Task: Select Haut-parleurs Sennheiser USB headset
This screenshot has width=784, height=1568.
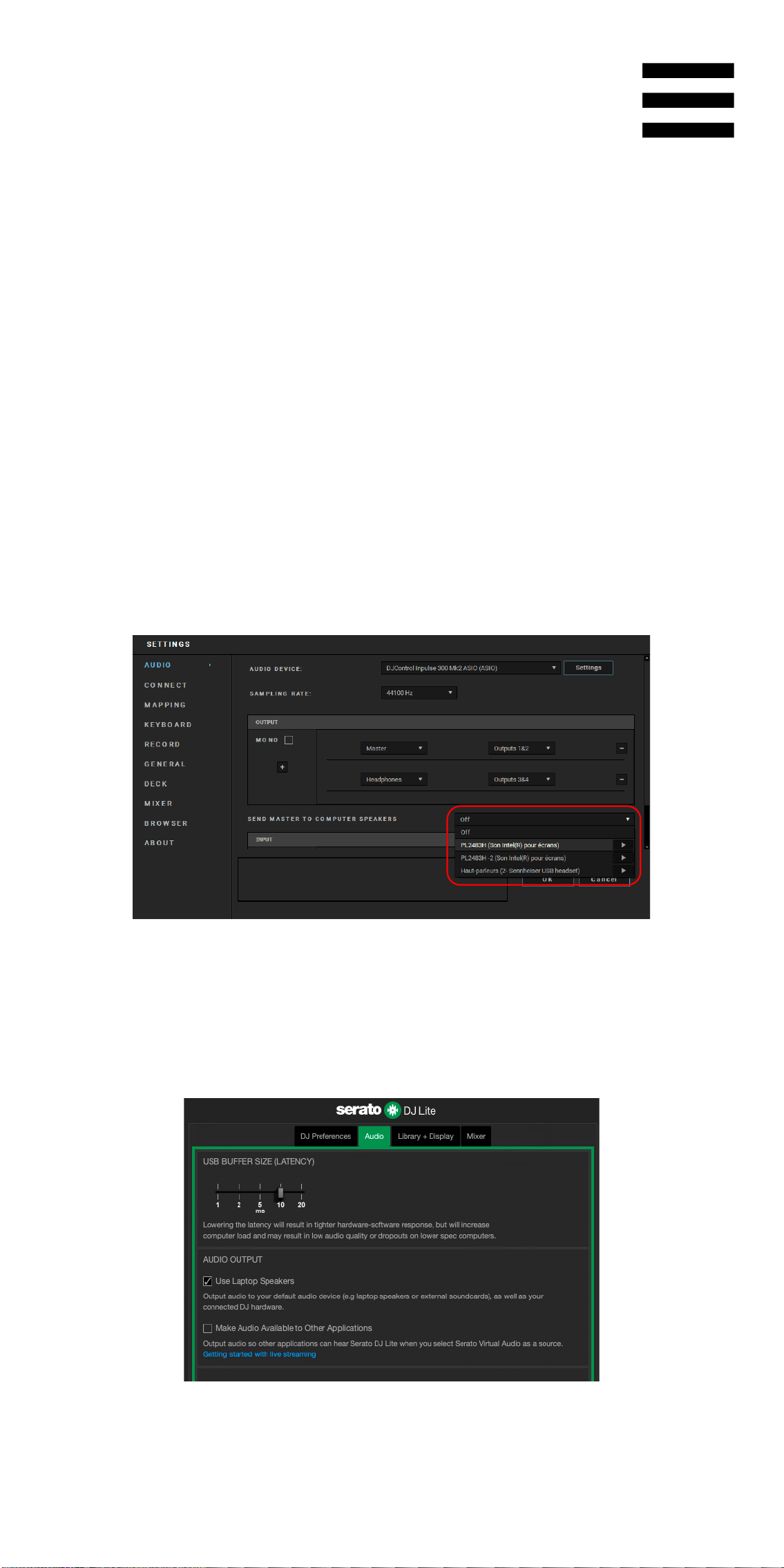Action: 533,871
